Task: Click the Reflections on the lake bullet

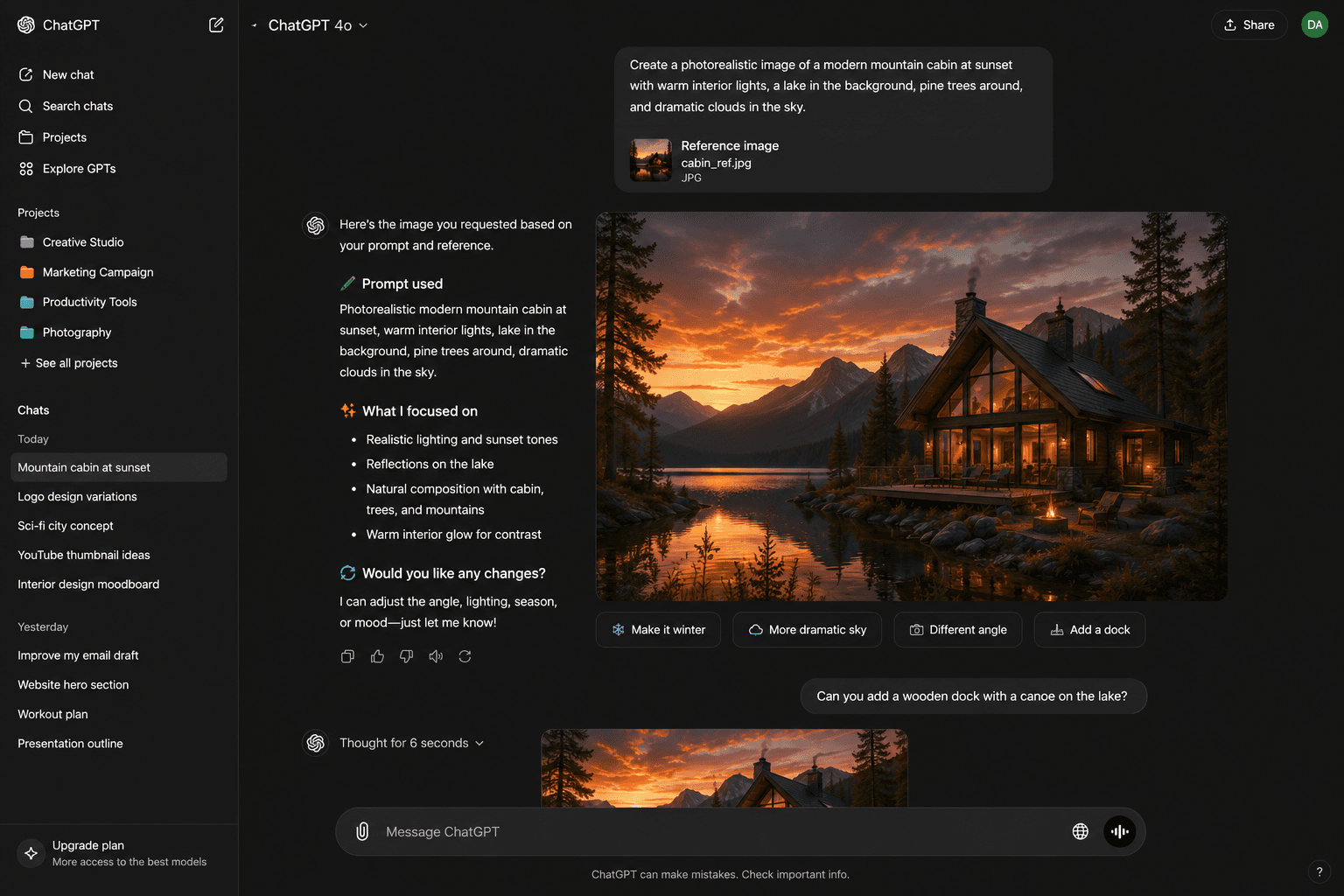Action: [x=430, y=465]
